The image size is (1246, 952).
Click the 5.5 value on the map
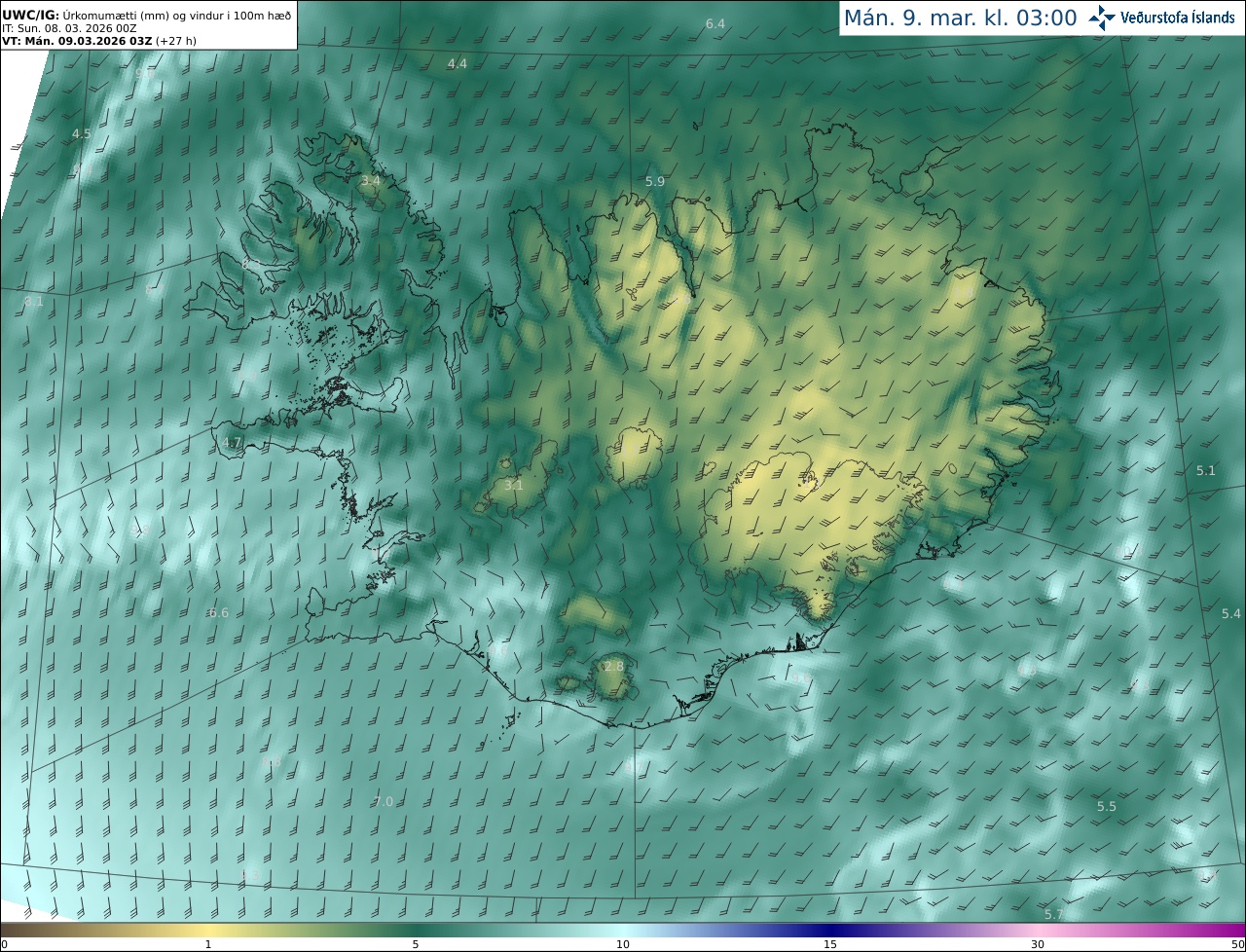click(x=1107, y=807)
